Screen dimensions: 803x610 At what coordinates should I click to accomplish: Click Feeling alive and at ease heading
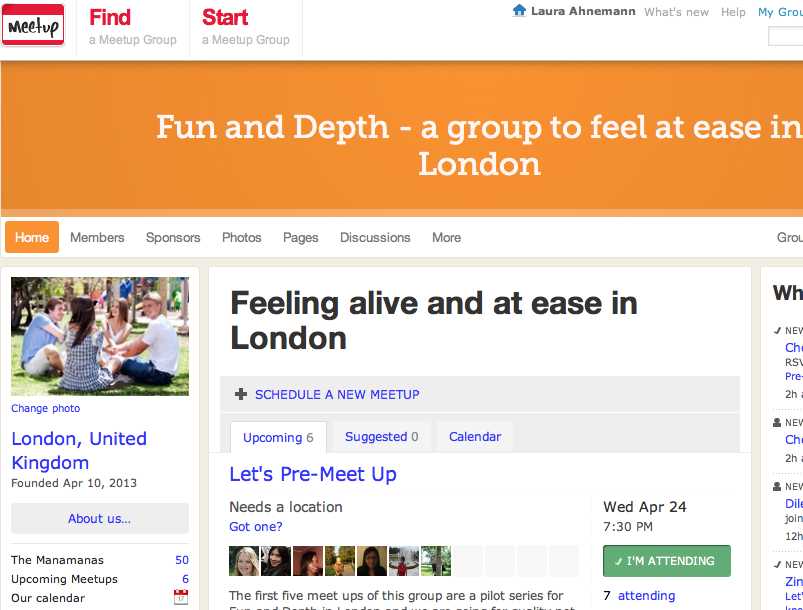[x=434, y=321]
